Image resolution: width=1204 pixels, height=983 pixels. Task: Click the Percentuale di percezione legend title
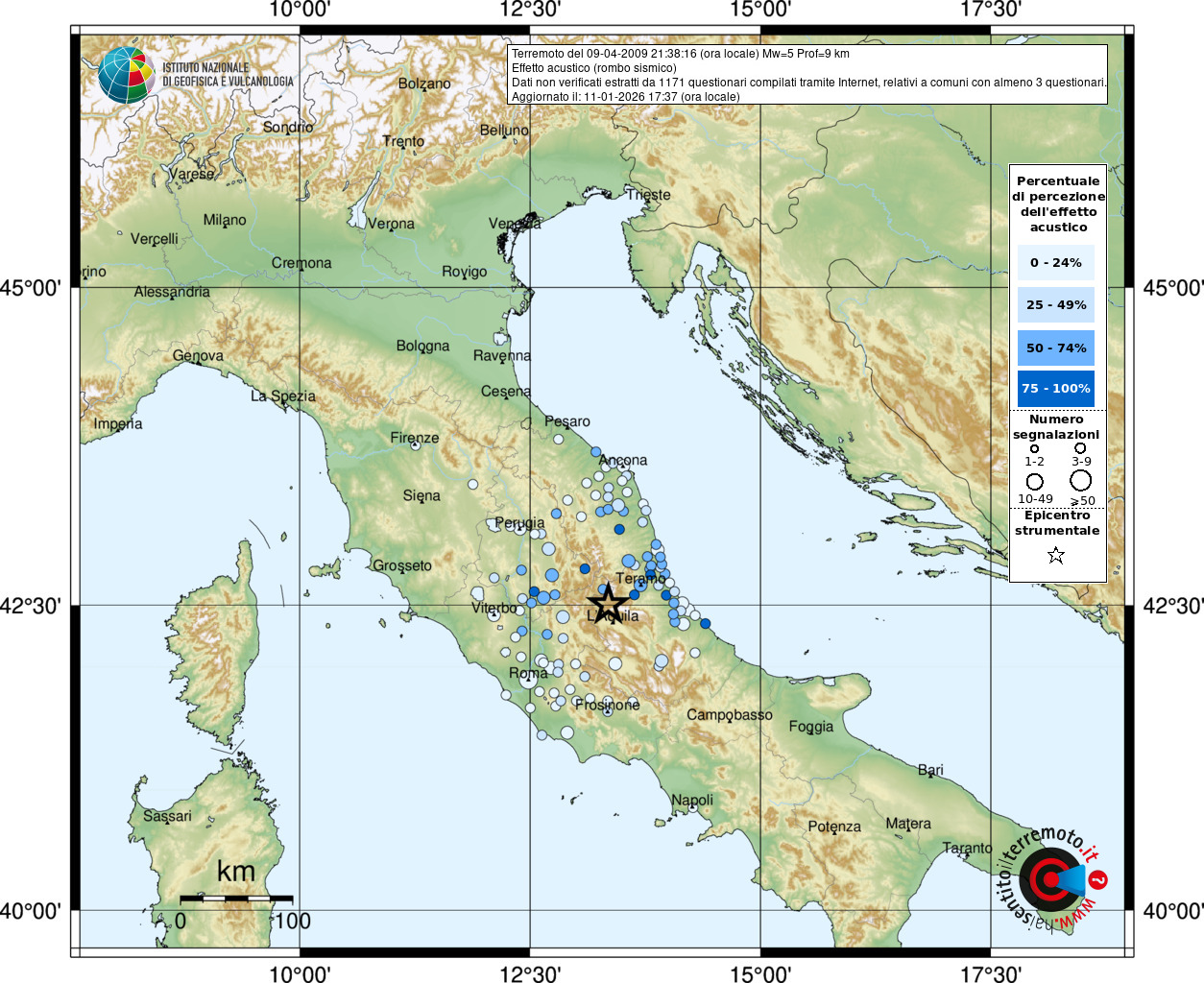[x=1058, y=204]
